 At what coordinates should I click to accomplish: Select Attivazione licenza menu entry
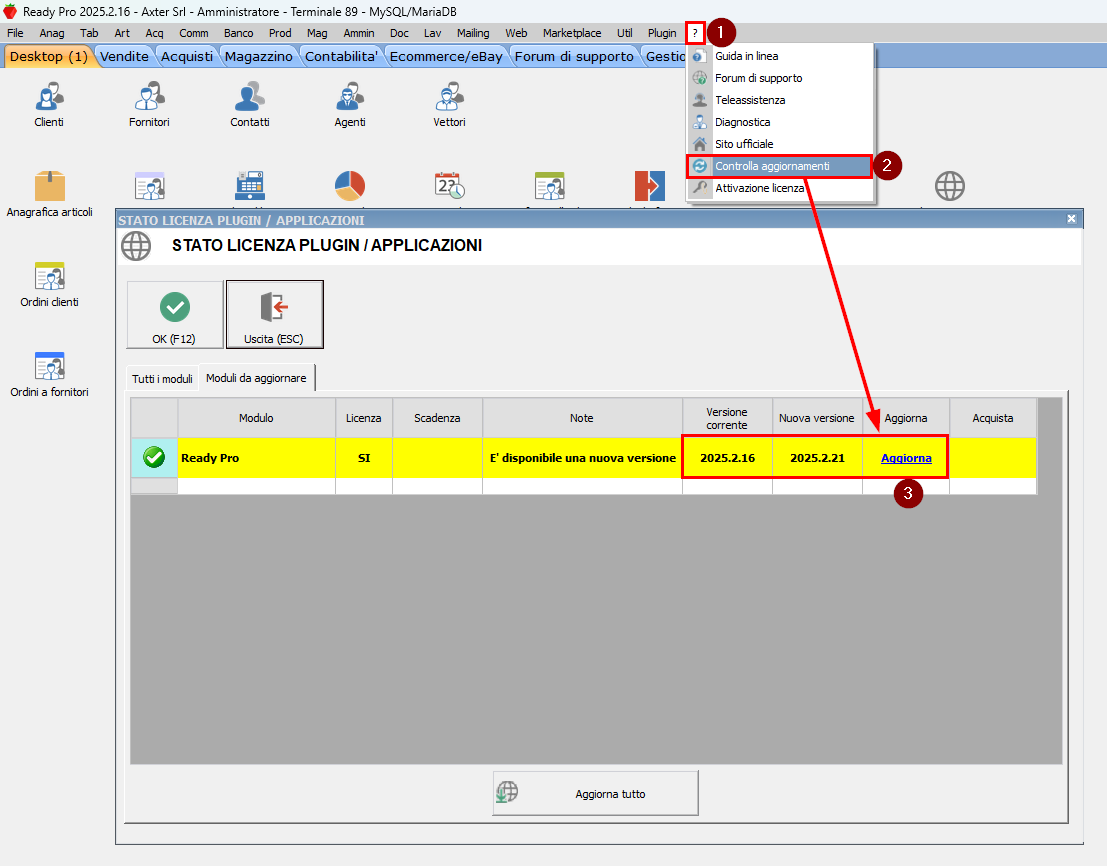click(x=780, y=188)
